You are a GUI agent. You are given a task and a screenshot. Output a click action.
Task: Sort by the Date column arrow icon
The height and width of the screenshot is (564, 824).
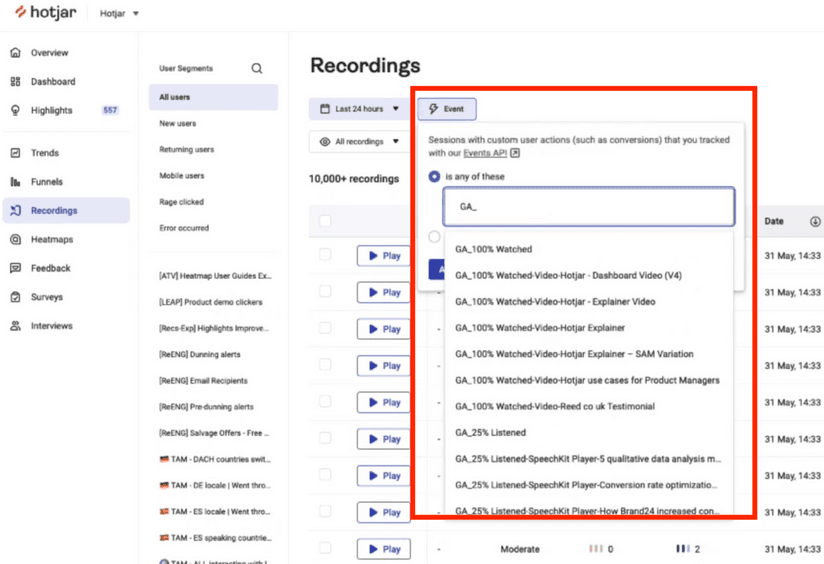[815, 221]
